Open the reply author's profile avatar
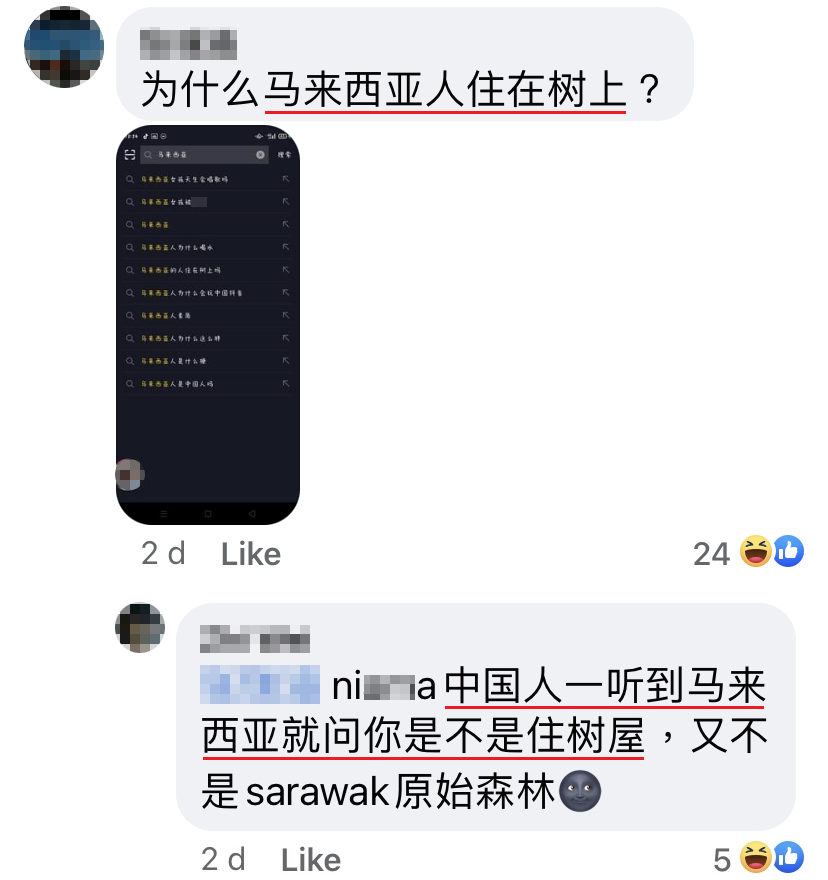 (140, 627)
